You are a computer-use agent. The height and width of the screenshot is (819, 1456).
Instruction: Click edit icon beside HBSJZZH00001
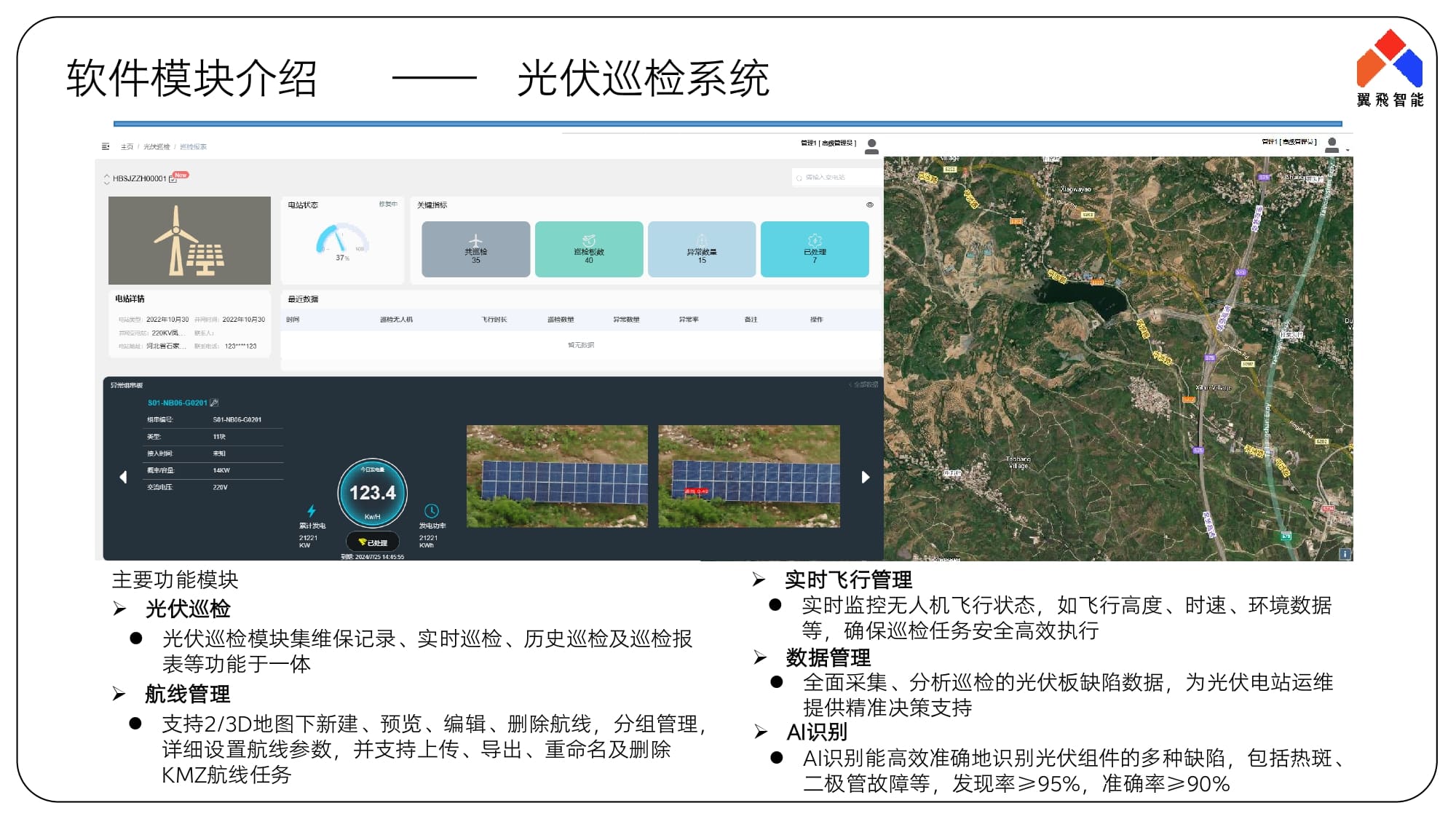(173, 179)
